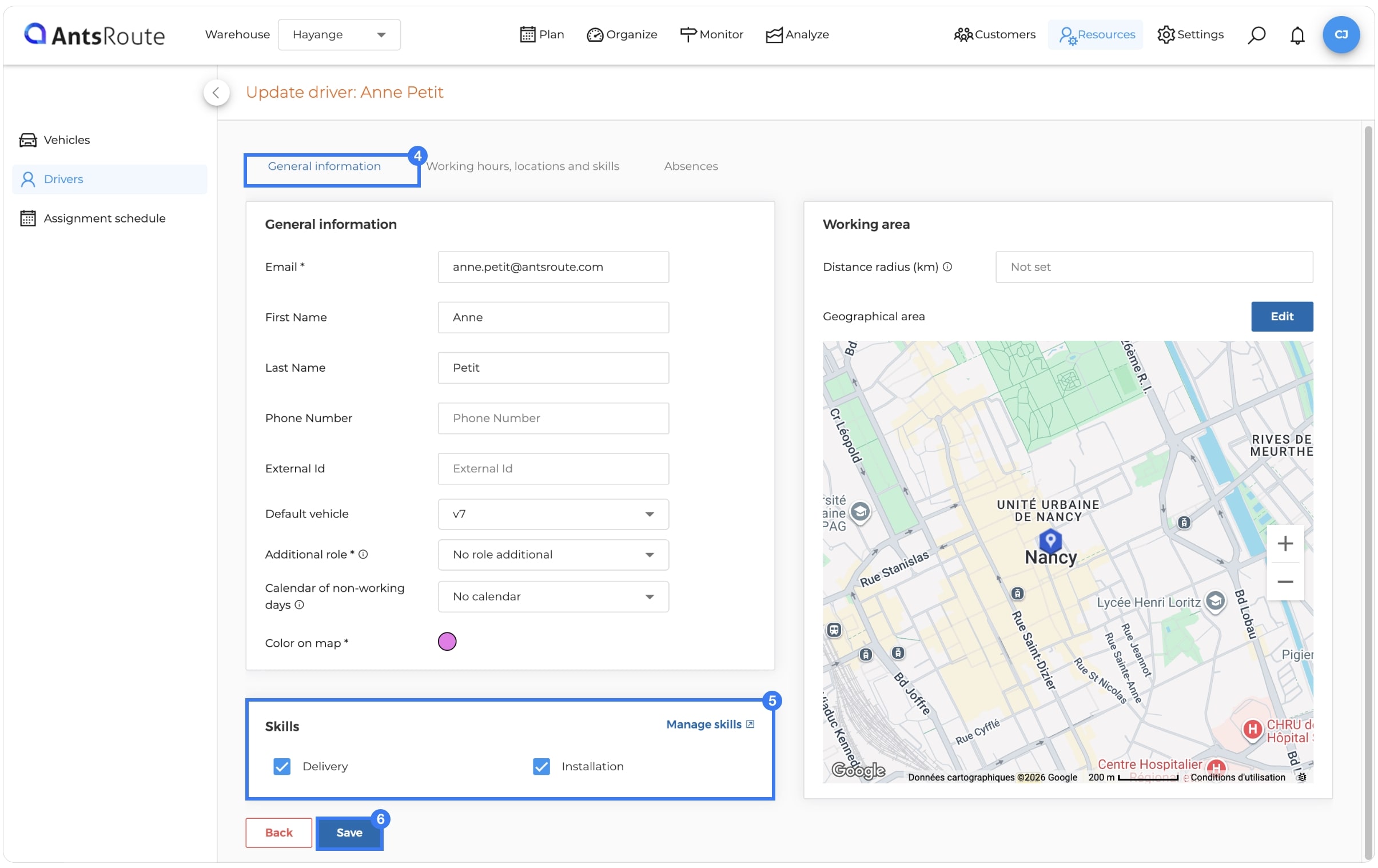Click the Organize gauge icon
This screenshot has height=868, width=1378.
tap(595, 35)
